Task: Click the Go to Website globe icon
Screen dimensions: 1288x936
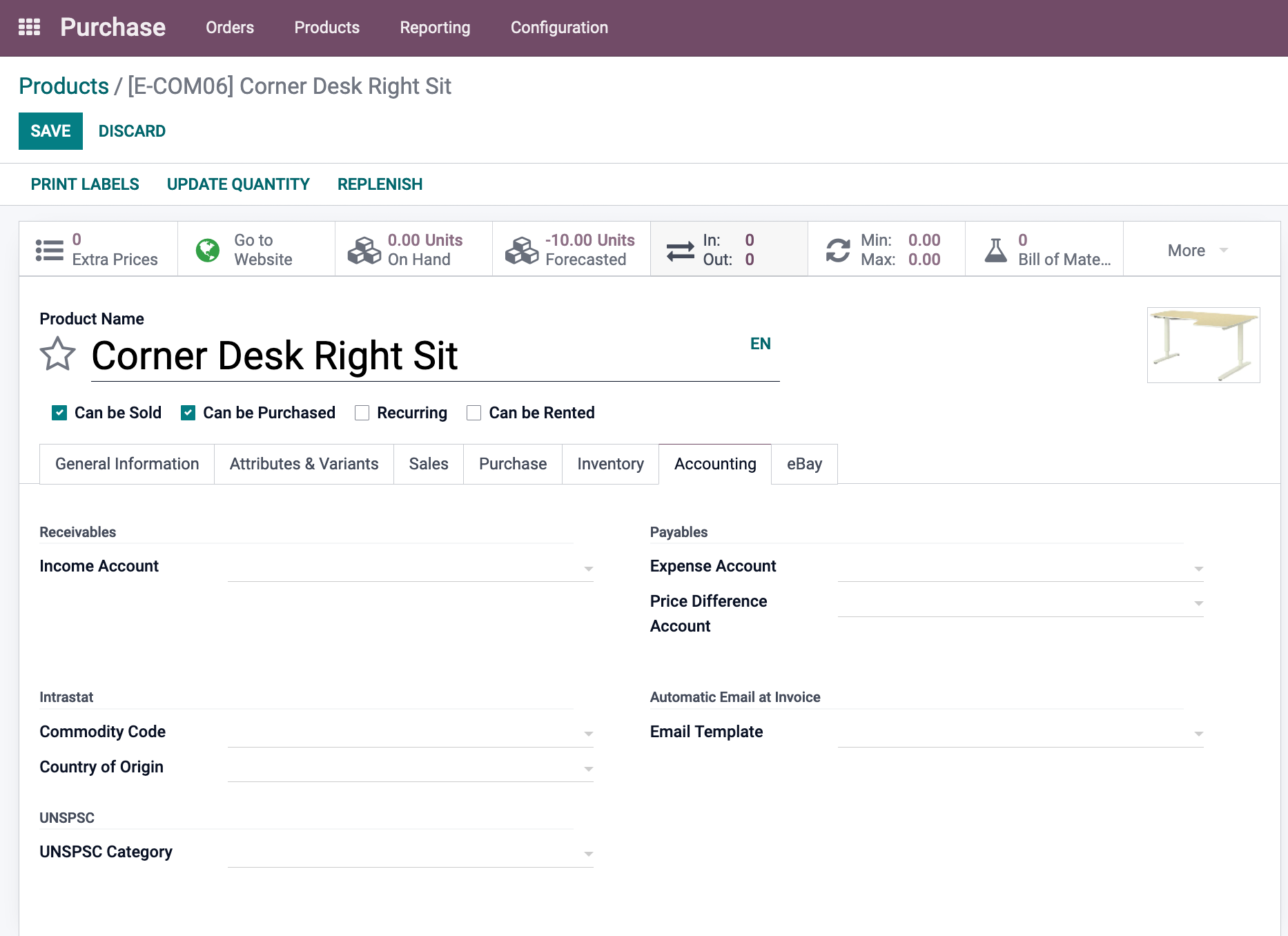Action: pyautogui.click(x=207, y=250)
